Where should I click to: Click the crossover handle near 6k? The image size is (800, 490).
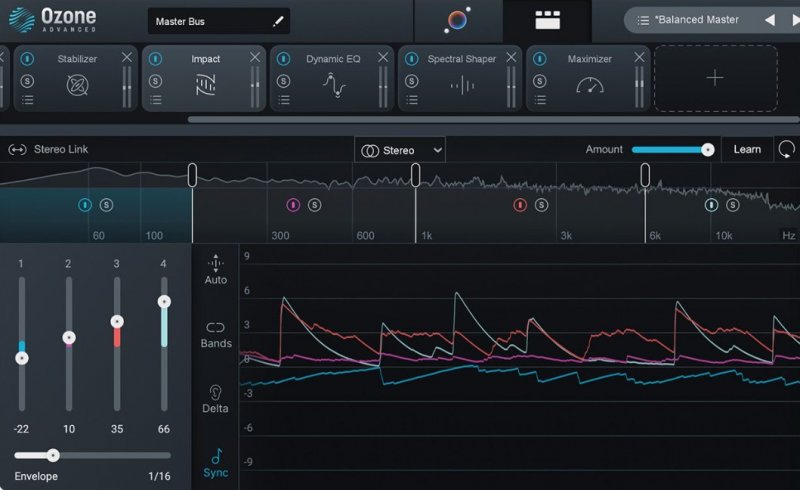(645, 175)
